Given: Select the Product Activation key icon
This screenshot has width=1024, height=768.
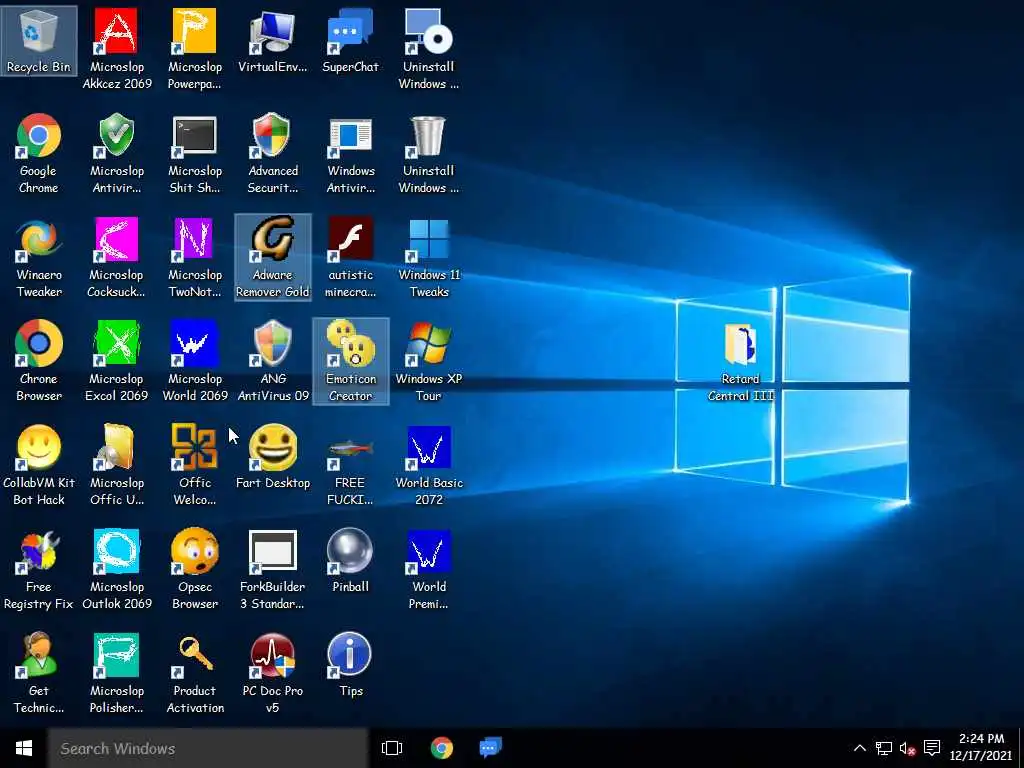Looking at the screenshot, I should (x=195, y=673).
